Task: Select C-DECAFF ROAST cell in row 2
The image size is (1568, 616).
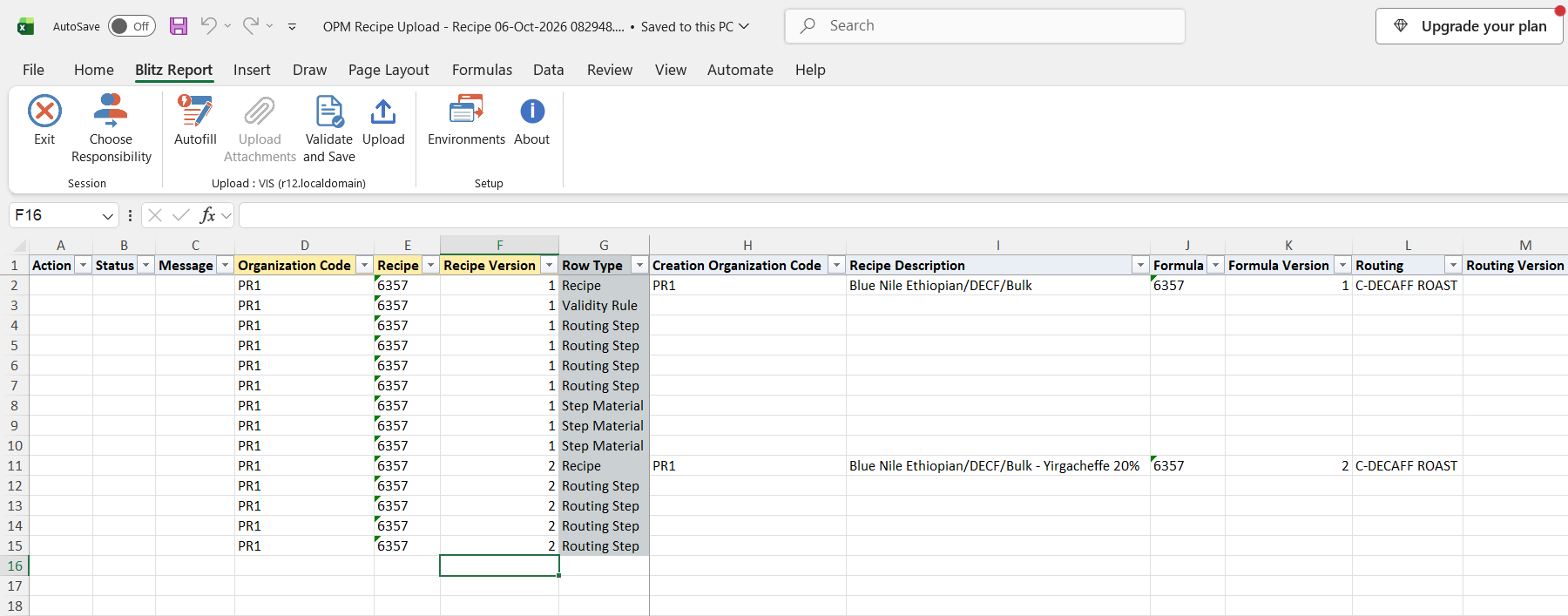Action: pos(1407,285)
